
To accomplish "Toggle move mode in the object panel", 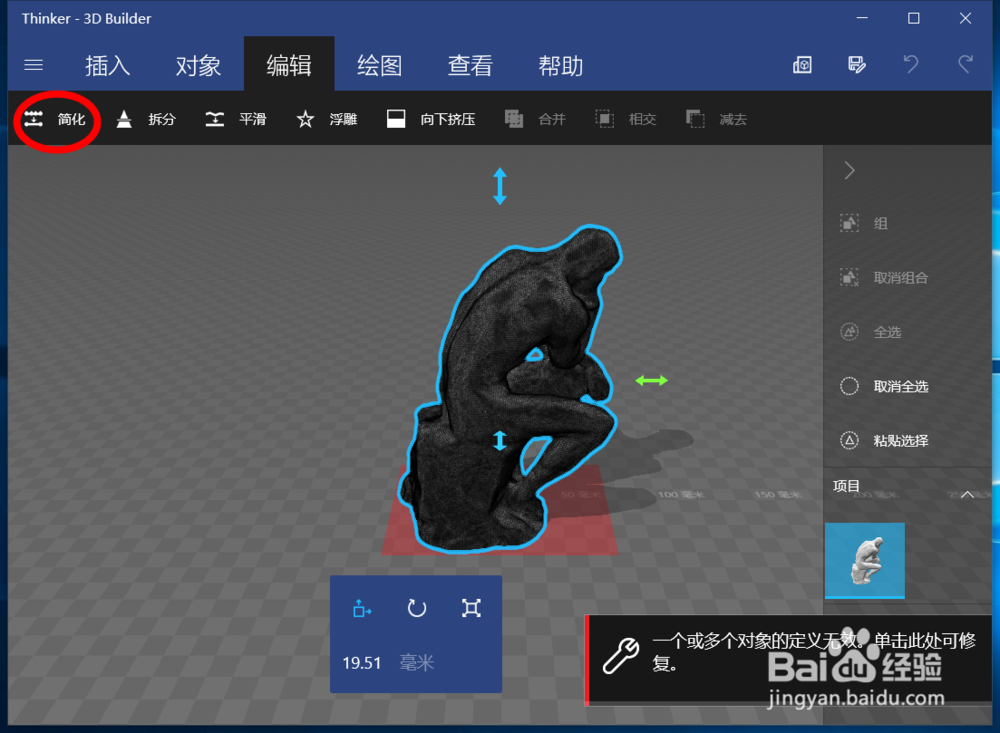I will tap(362, 609).
